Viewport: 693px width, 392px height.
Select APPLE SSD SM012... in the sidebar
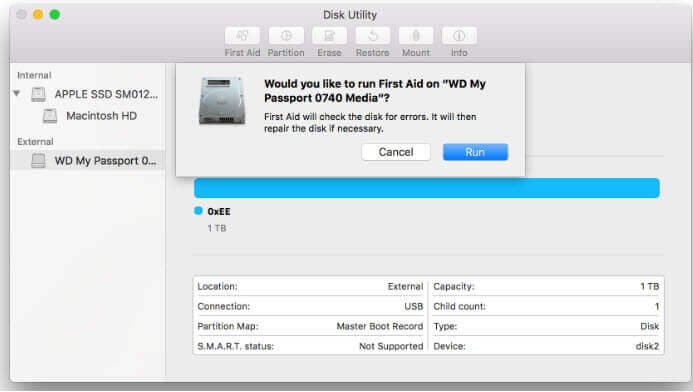click(x=106, y=94)
